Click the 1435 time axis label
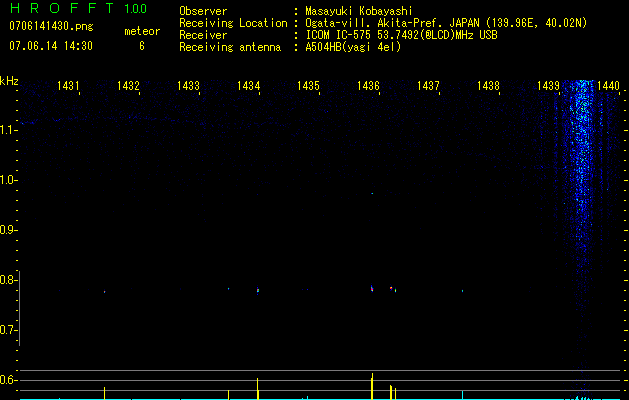Screen dimensions: 629x400 click(x=308, y=86)
